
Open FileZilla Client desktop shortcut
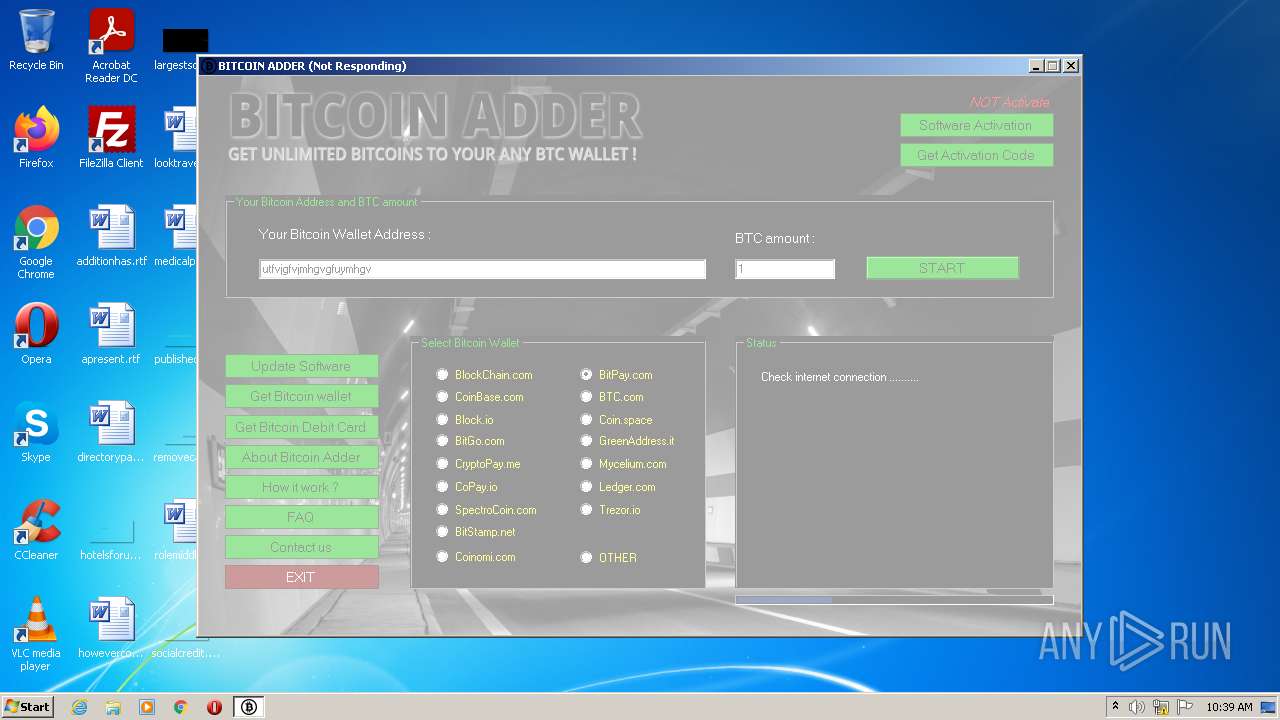(111, 138)
